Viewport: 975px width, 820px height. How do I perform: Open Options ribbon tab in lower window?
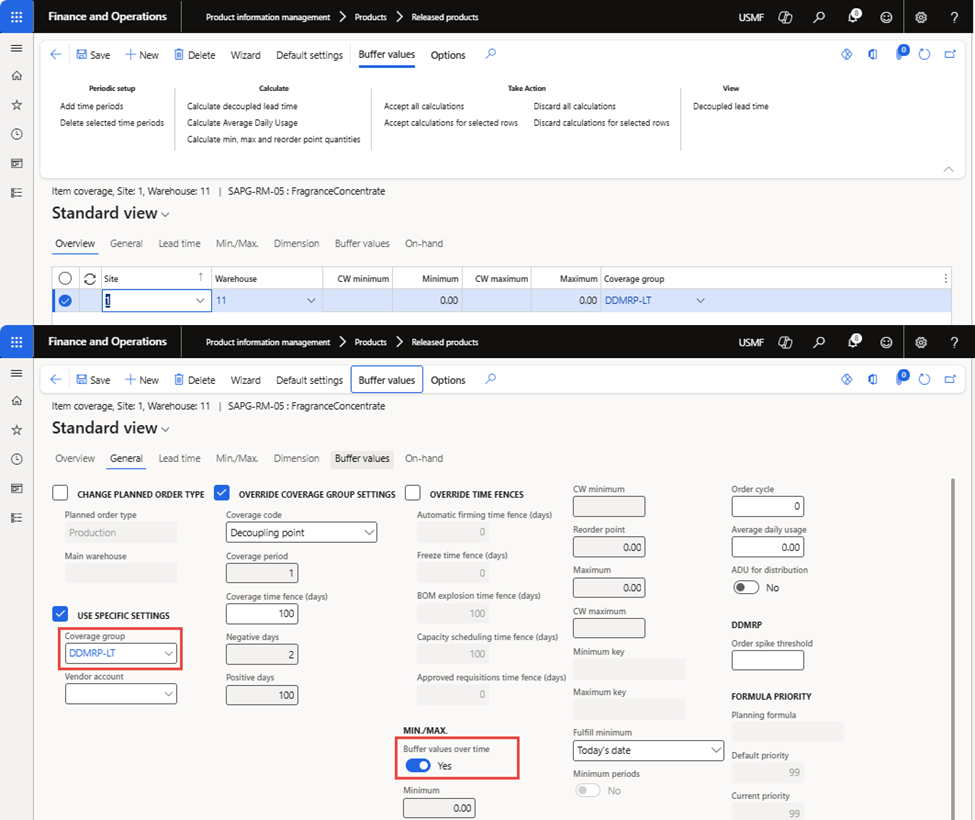pos(448,380)
